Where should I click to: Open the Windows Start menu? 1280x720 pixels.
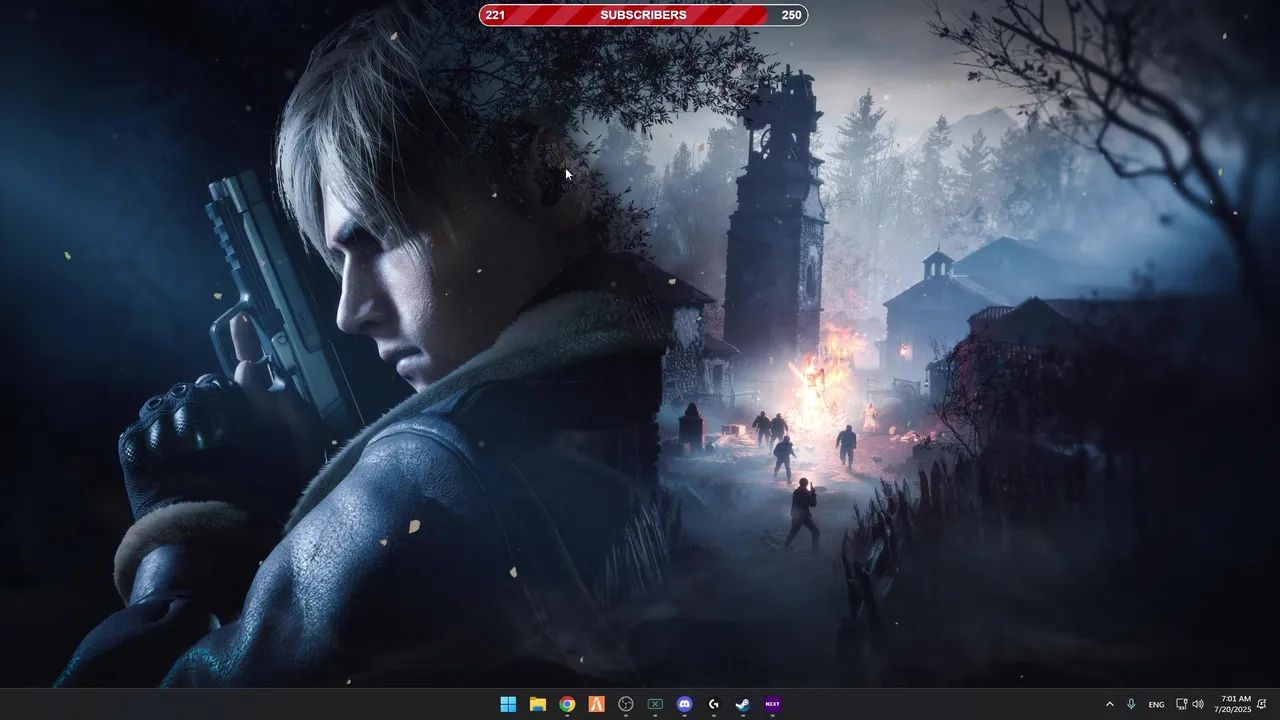pyautogui.click(x=508, y=704)
